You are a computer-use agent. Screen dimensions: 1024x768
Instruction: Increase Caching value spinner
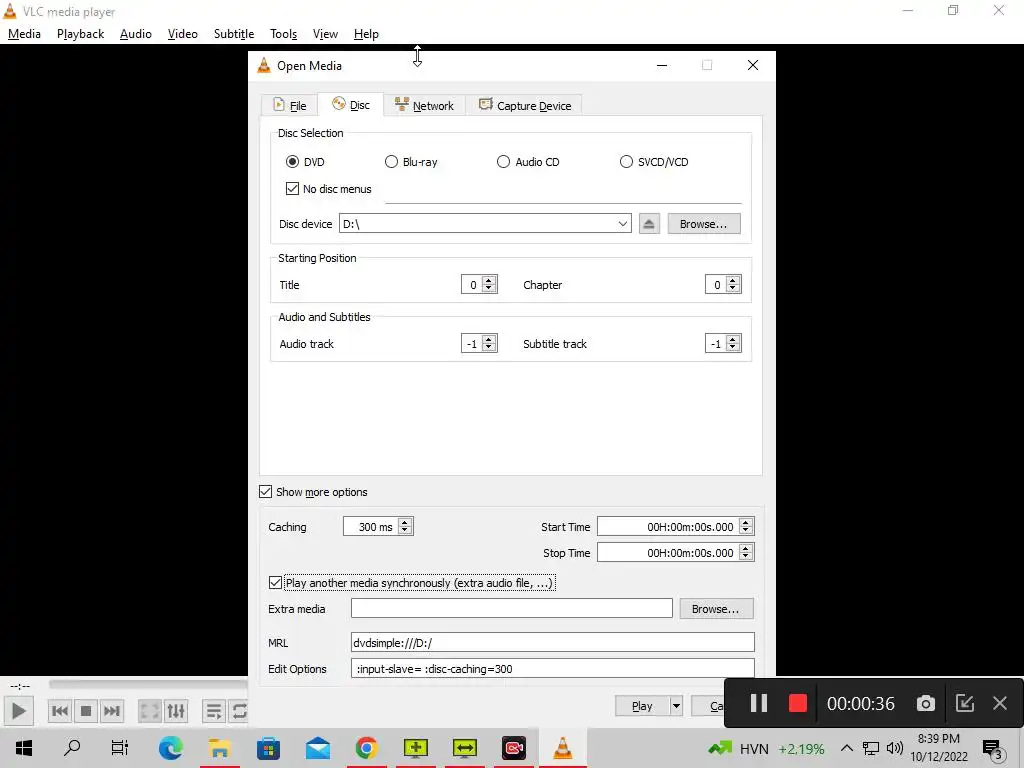tap(405, 522)
